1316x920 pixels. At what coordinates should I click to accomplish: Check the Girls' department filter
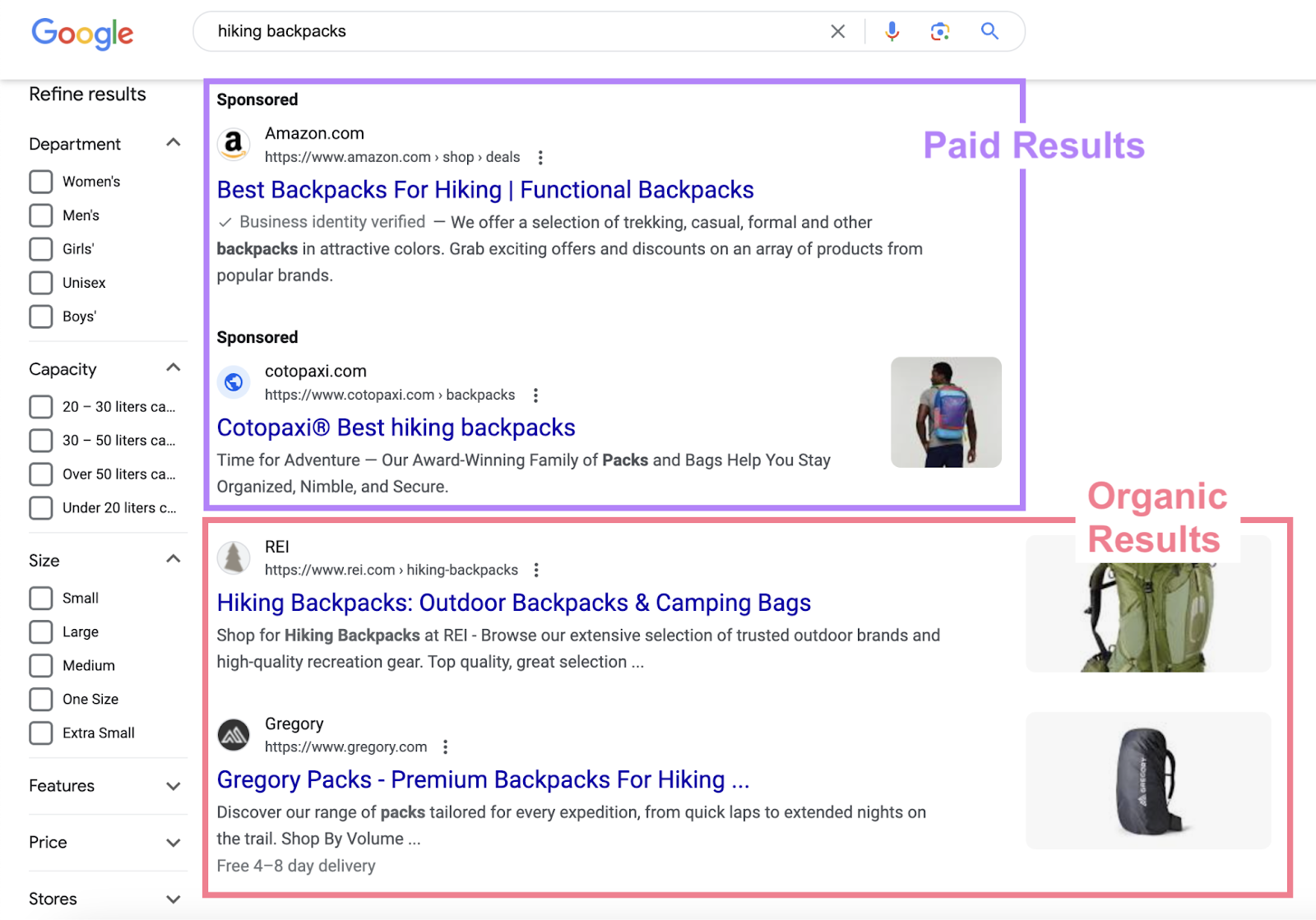coord(41,249)
